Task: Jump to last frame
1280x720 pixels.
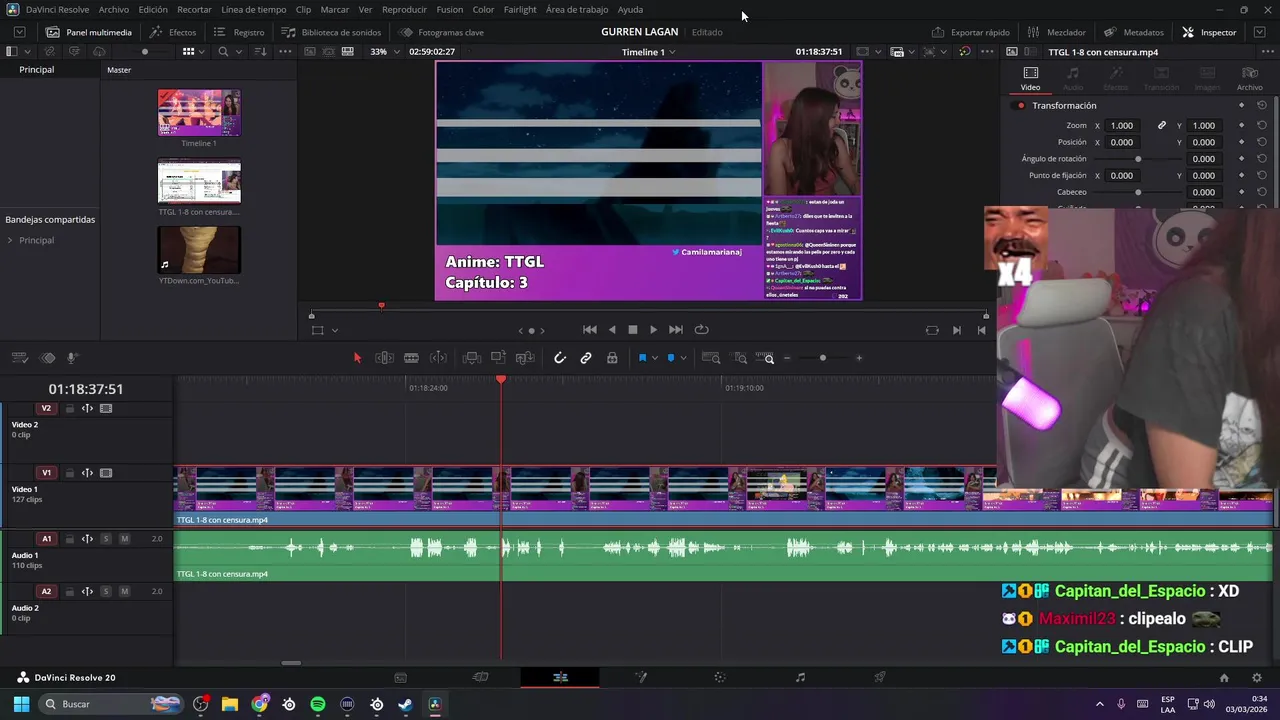Action: pos(676,330)
